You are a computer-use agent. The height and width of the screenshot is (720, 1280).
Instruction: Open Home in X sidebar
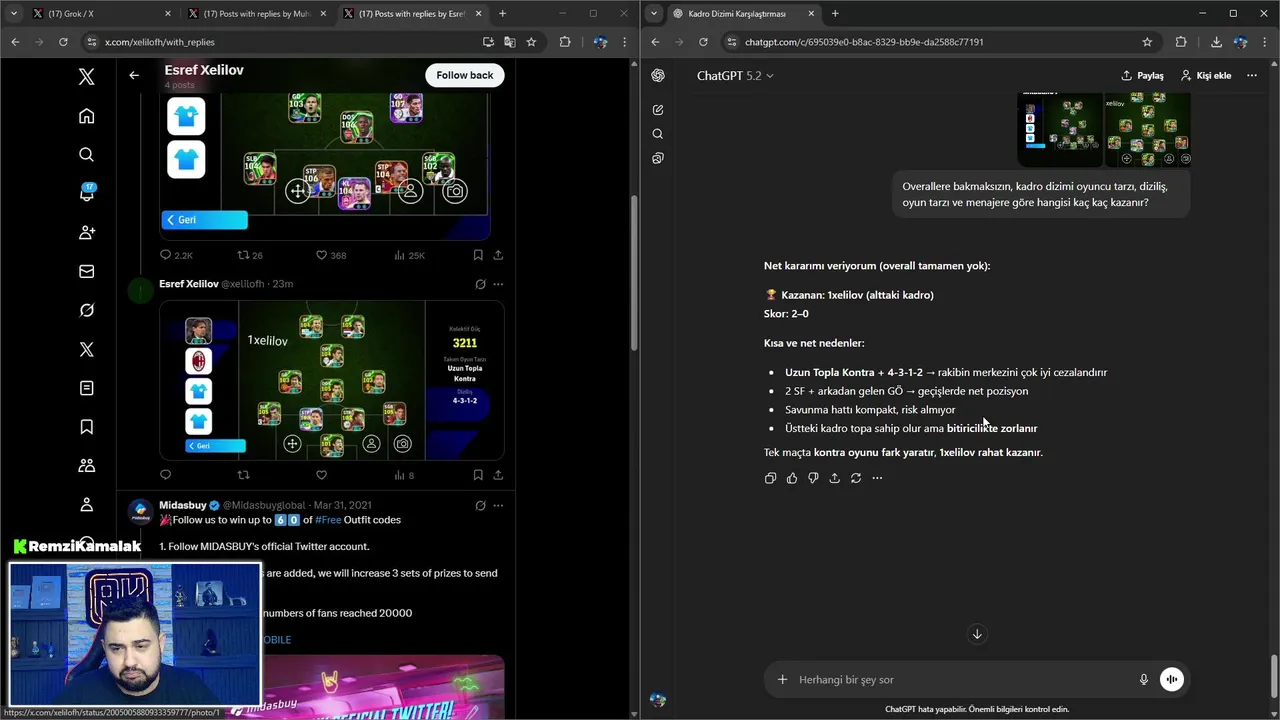pos(87,116)
